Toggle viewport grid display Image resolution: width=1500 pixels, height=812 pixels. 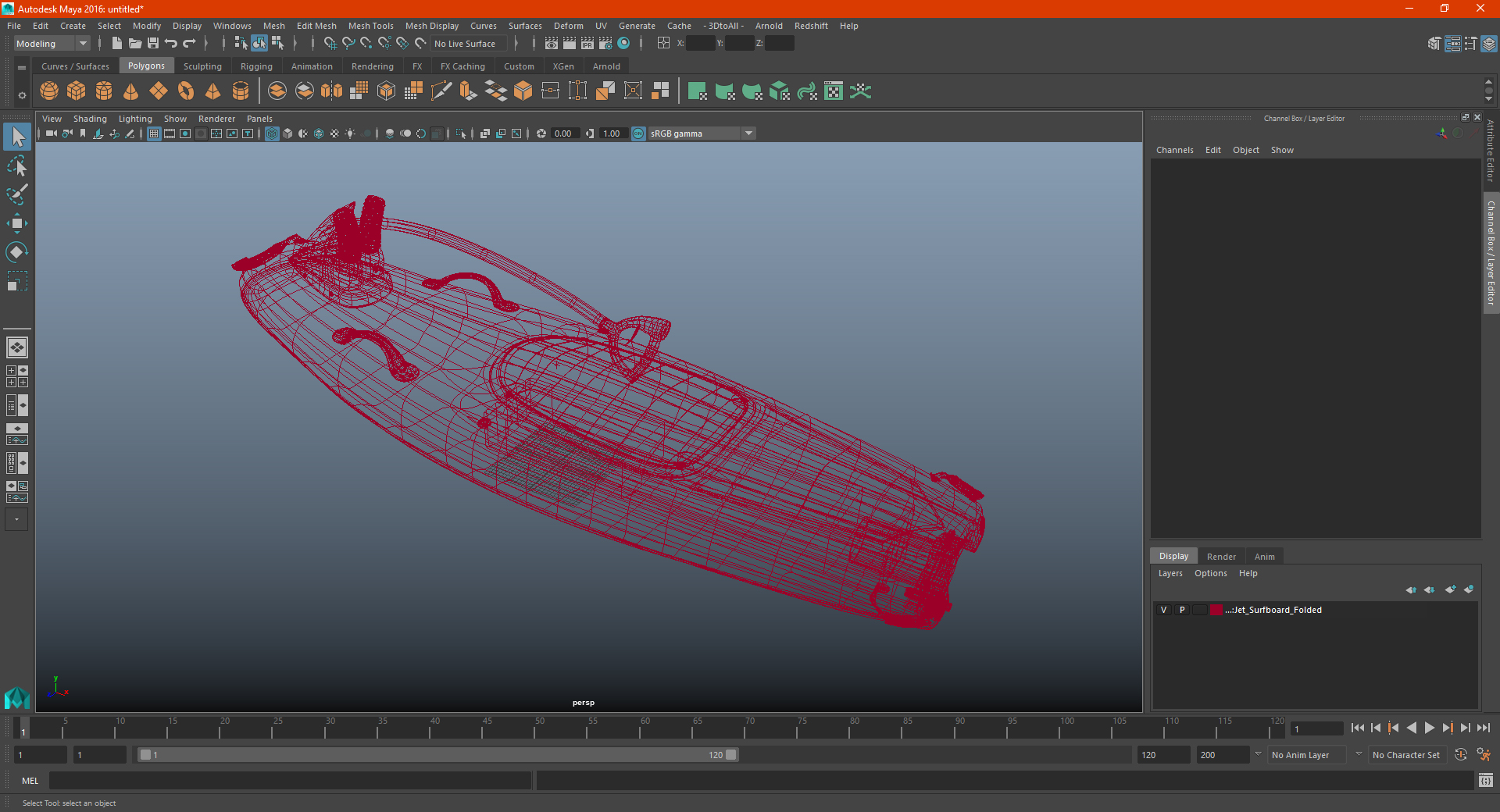pyautogui.click(x=154, y=134)
